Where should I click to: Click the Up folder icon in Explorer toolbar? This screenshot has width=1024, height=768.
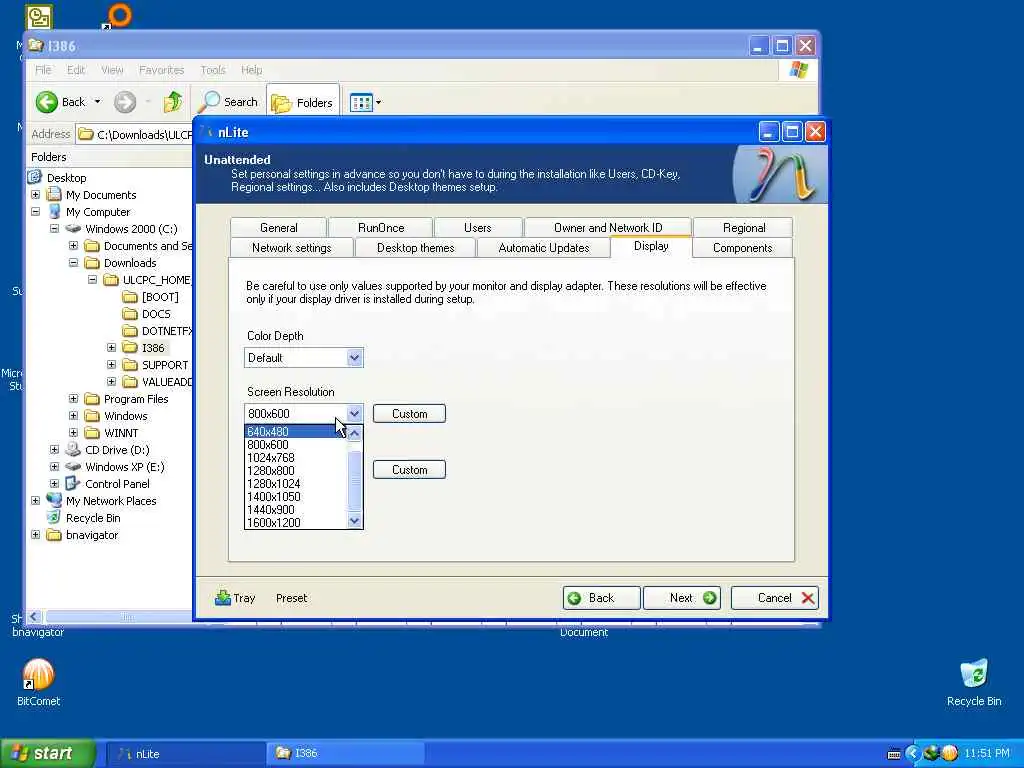click(x=173, y=102)
